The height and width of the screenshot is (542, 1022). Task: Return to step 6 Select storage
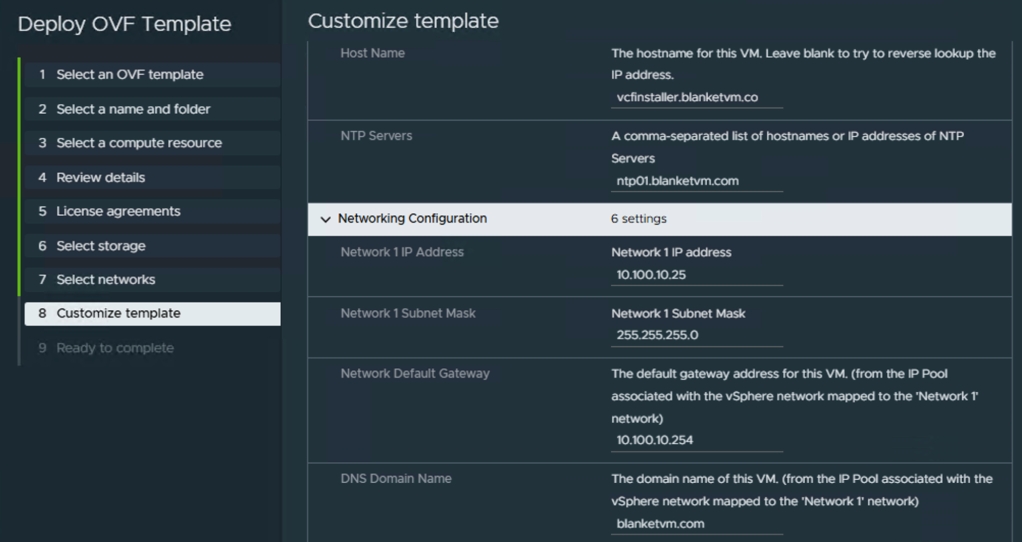tap(100, 246)
